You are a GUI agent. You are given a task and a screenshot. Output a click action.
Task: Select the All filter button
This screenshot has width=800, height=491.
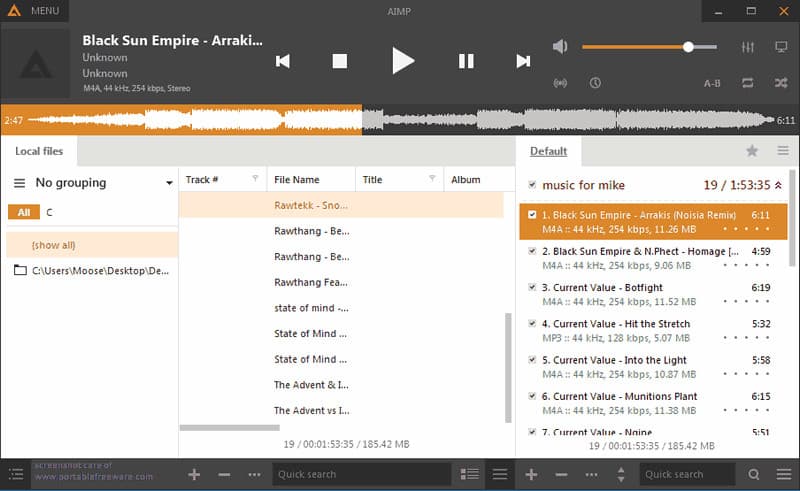pyautogui.click(x=24, y=212)
